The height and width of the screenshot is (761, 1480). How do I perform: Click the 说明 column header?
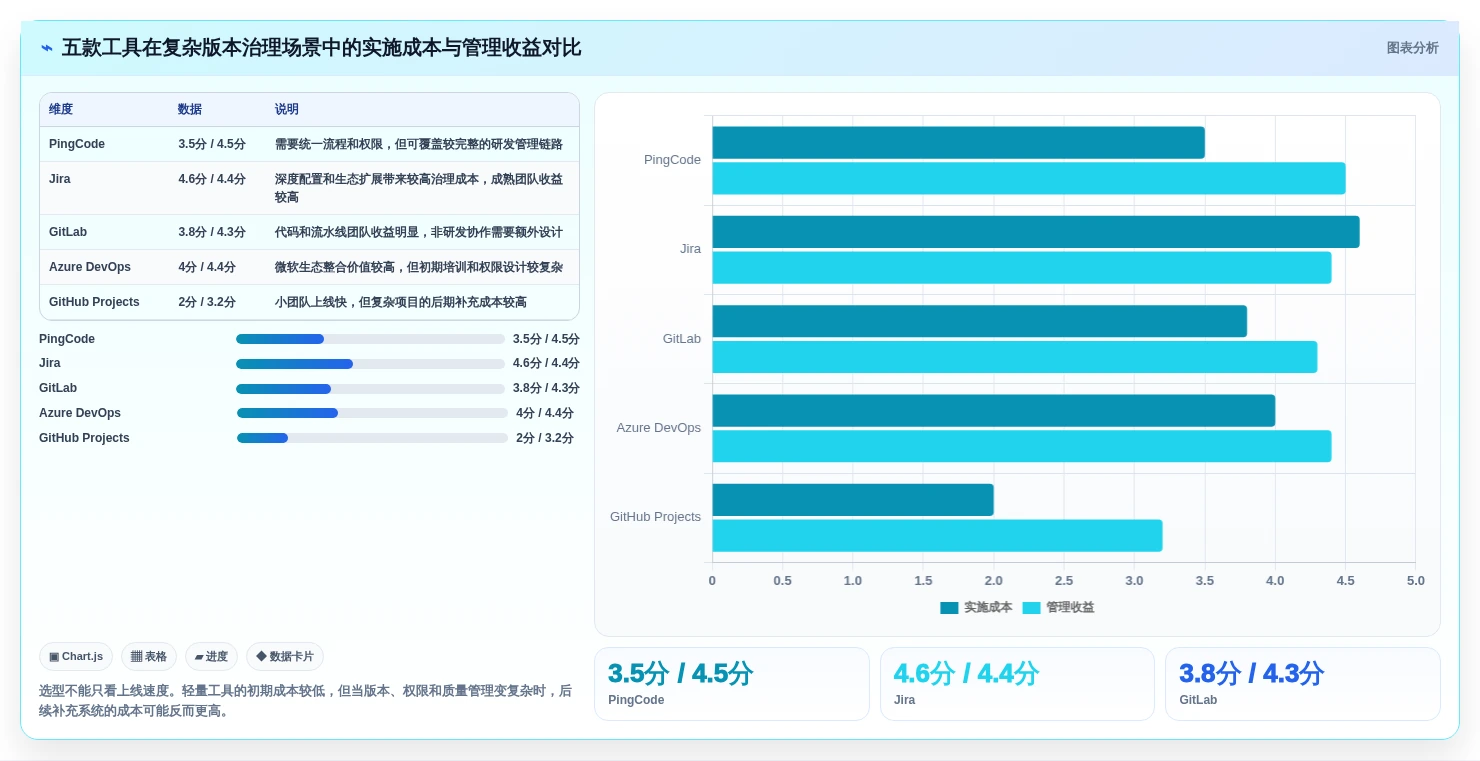pyautogui.click(x=287, y=109)
